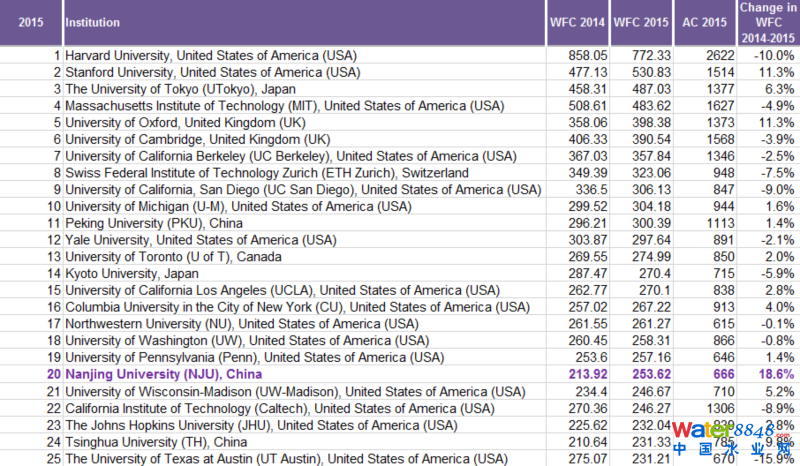Select the WFC 2014 column header
The height and width of the screenshot is (466, 800).
pyautogui.click(x=577, y=21)
